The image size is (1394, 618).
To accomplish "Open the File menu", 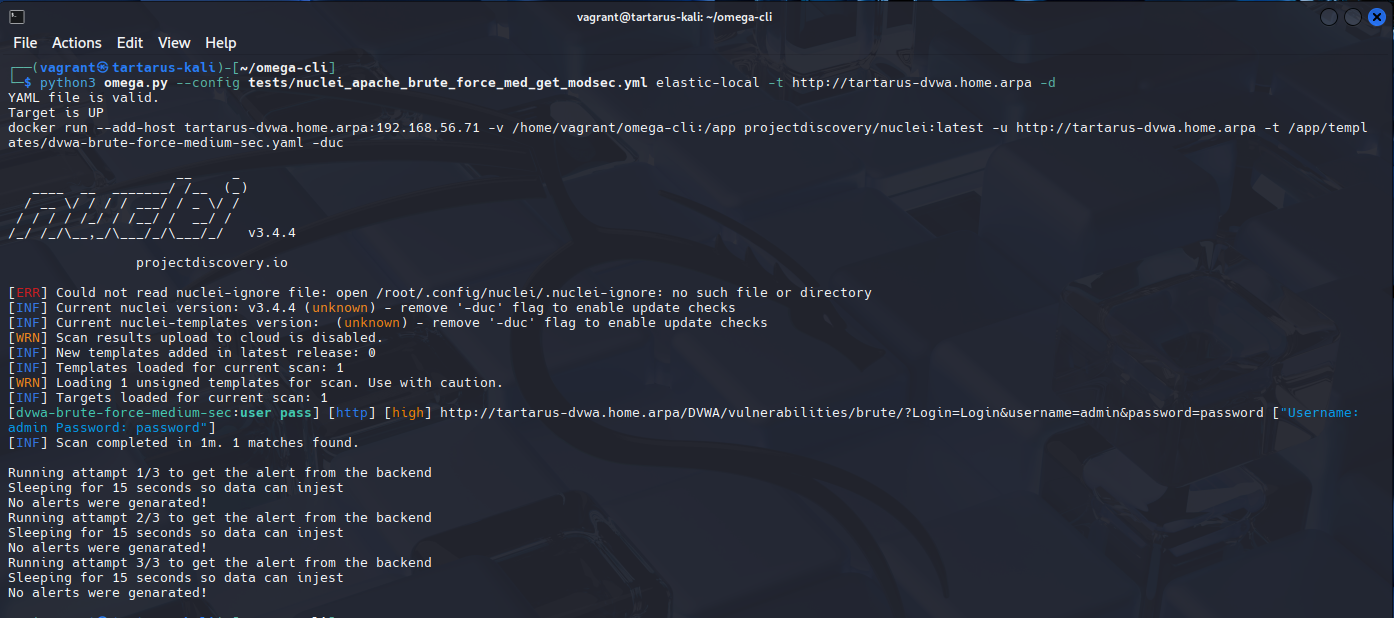I will point(25,43).
